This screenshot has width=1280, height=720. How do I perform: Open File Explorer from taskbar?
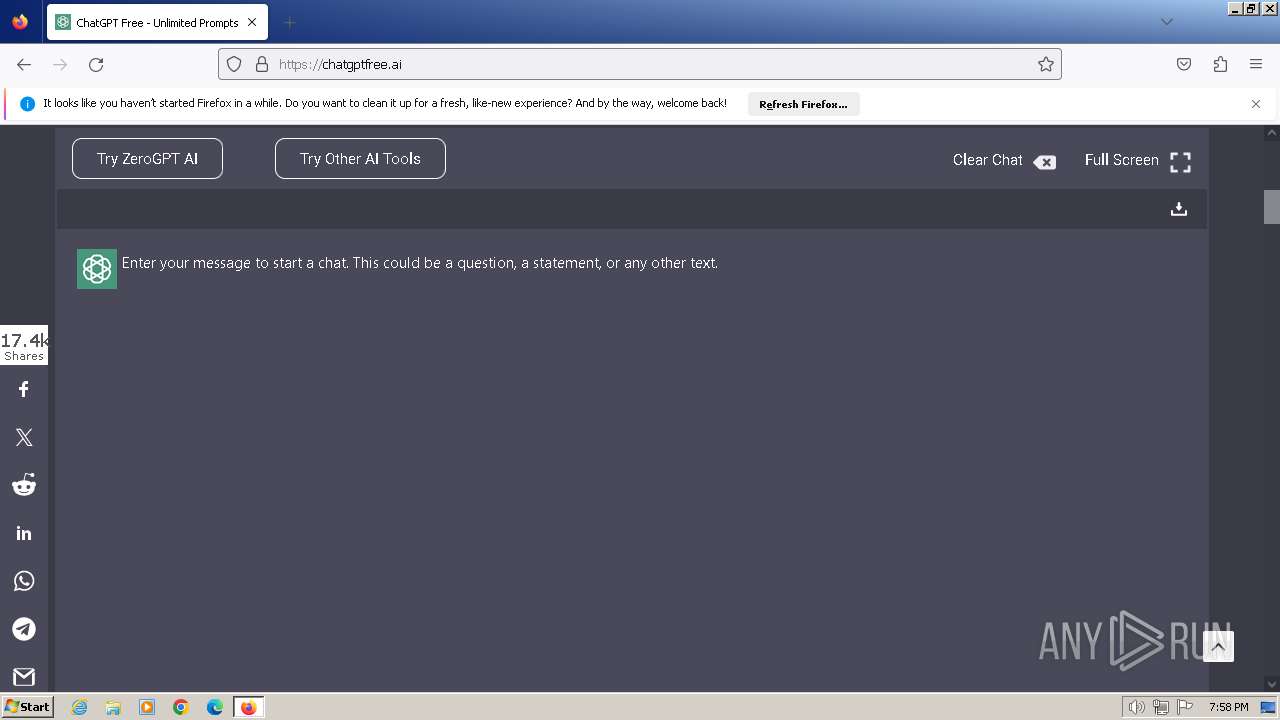[113, 707]
